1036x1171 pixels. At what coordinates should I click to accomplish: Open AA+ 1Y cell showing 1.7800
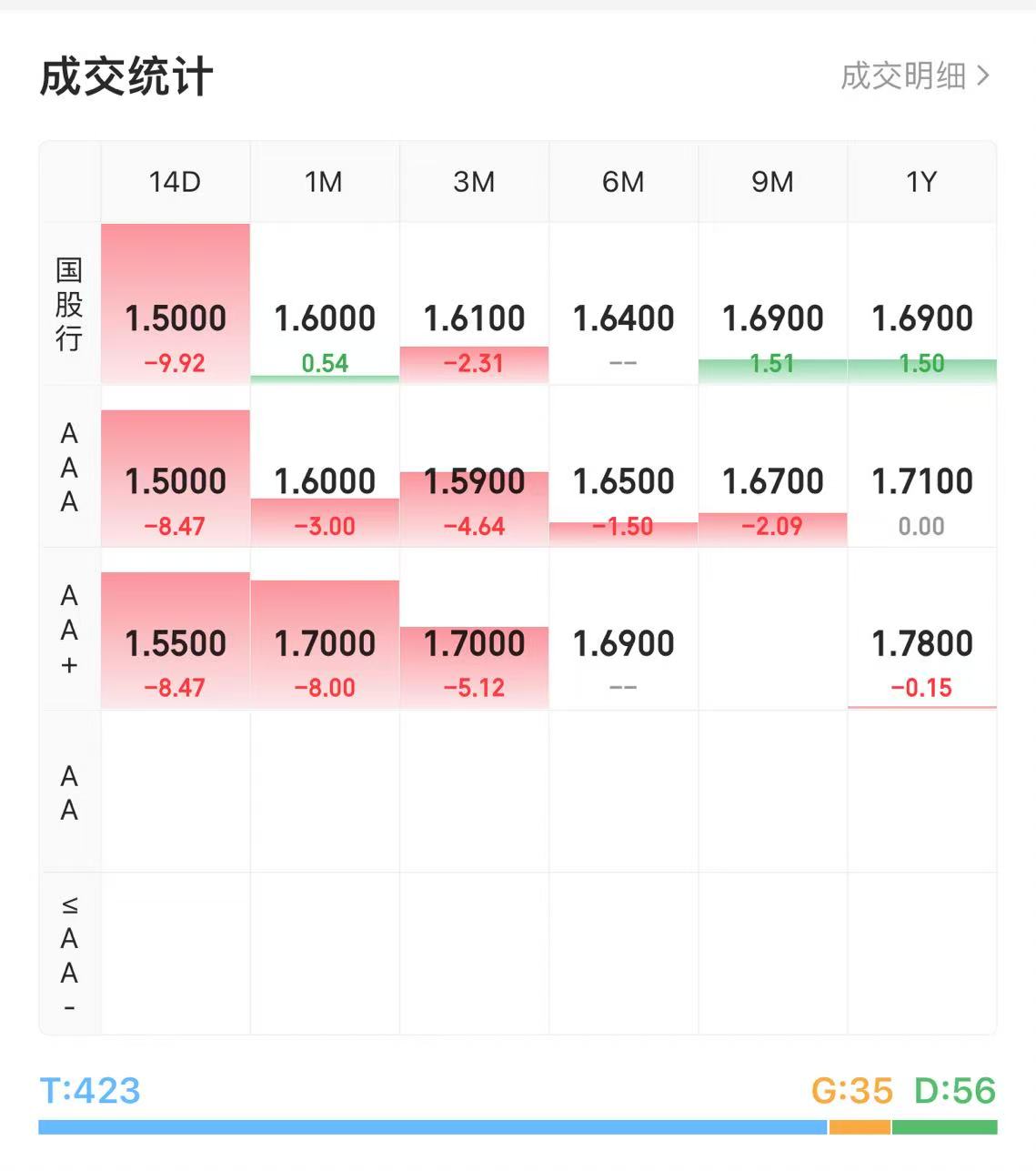click(921, 630)
